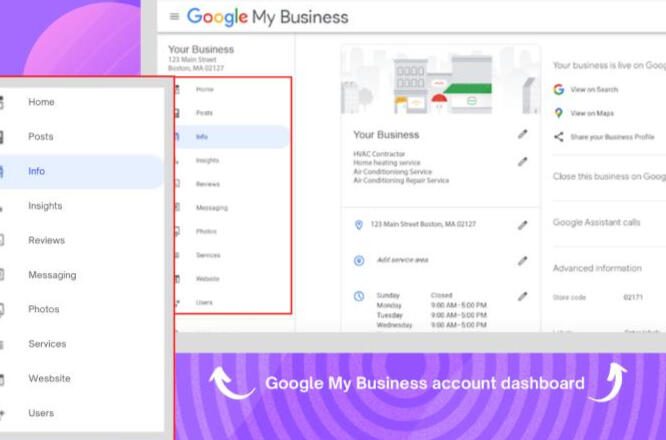
Task: Open View on Maps link
Action: click(x=592, y=113)
